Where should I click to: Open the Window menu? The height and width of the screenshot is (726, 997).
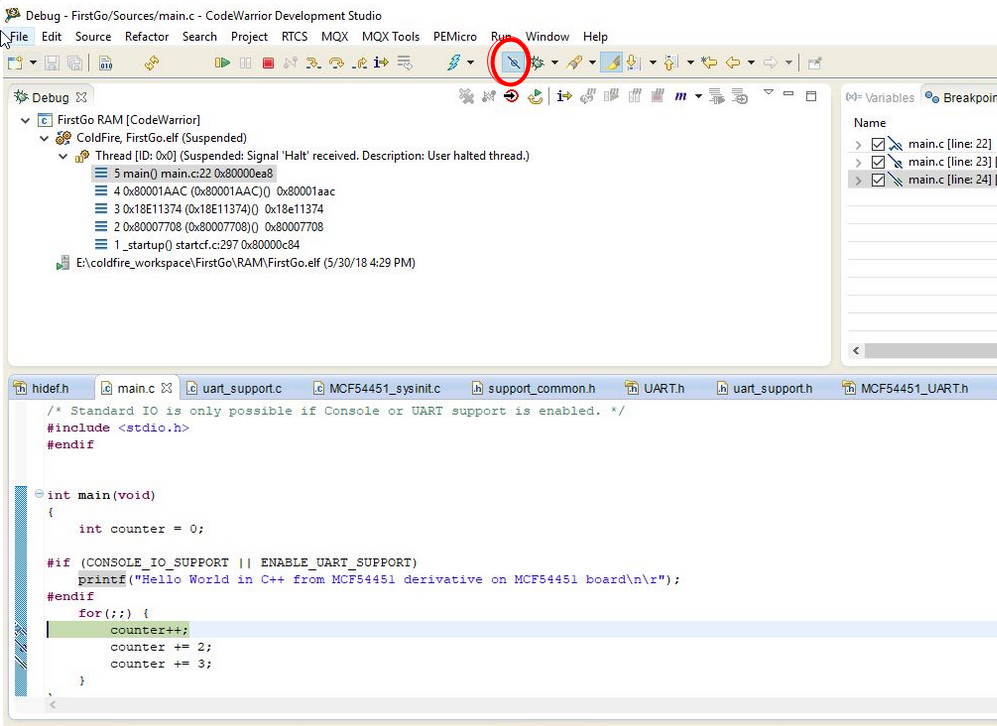547,36
